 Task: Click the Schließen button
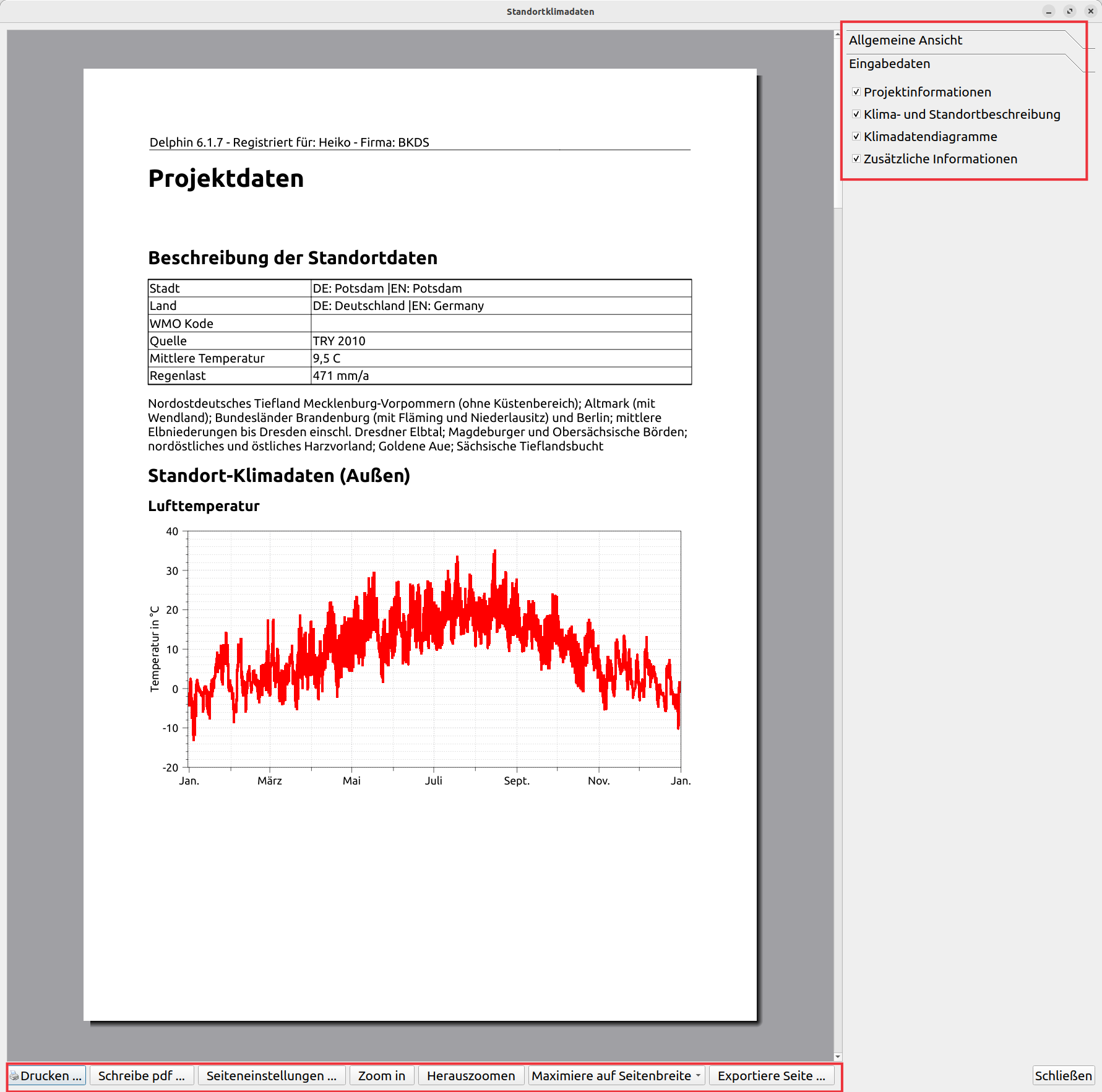pos(1064,1075)
